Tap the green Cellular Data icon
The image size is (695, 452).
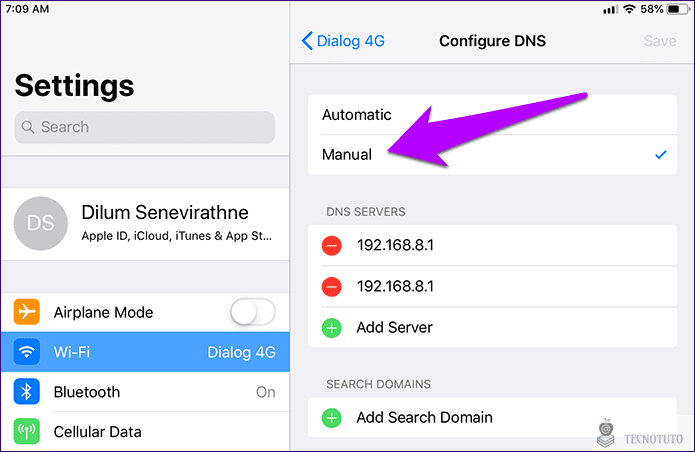(27, 432)
